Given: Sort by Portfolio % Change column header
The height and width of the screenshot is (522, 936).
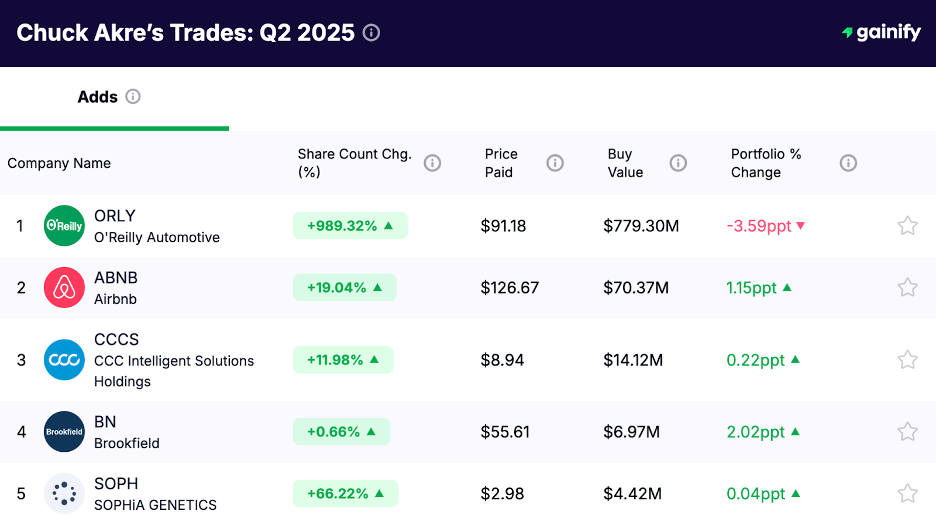Looking at the screenshot, I should 766,163.
